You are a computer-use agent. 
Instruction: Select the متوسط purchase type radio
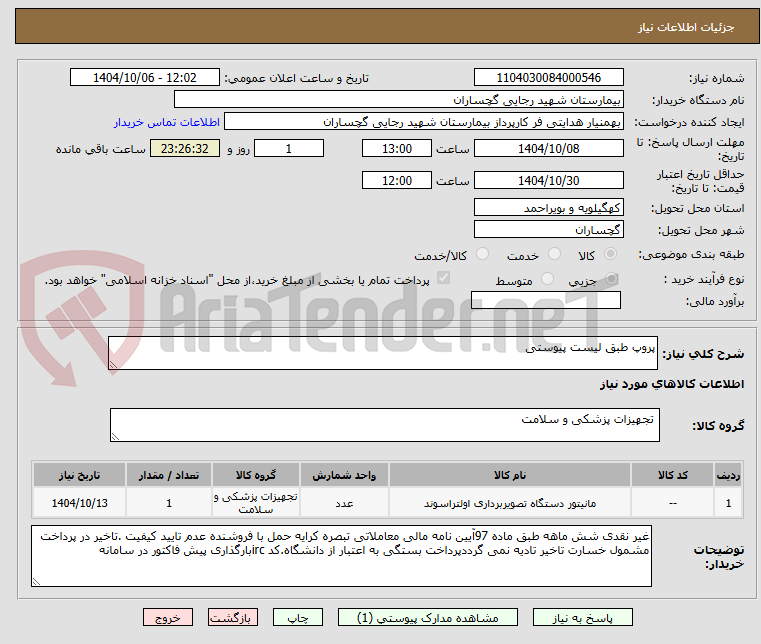click(547, 279)
